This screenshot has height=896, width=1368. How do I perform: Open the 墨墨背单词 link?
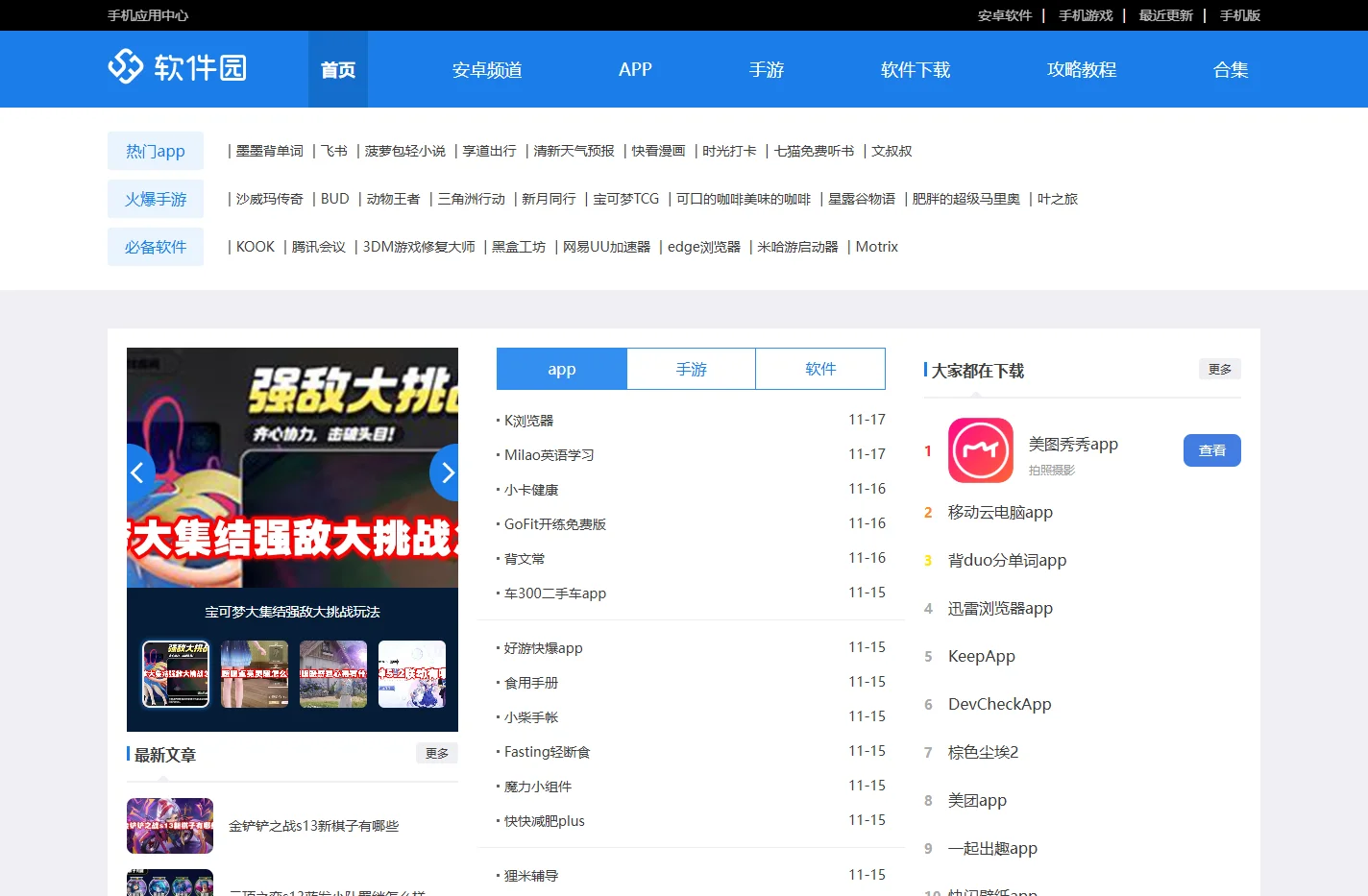point(270,151)
